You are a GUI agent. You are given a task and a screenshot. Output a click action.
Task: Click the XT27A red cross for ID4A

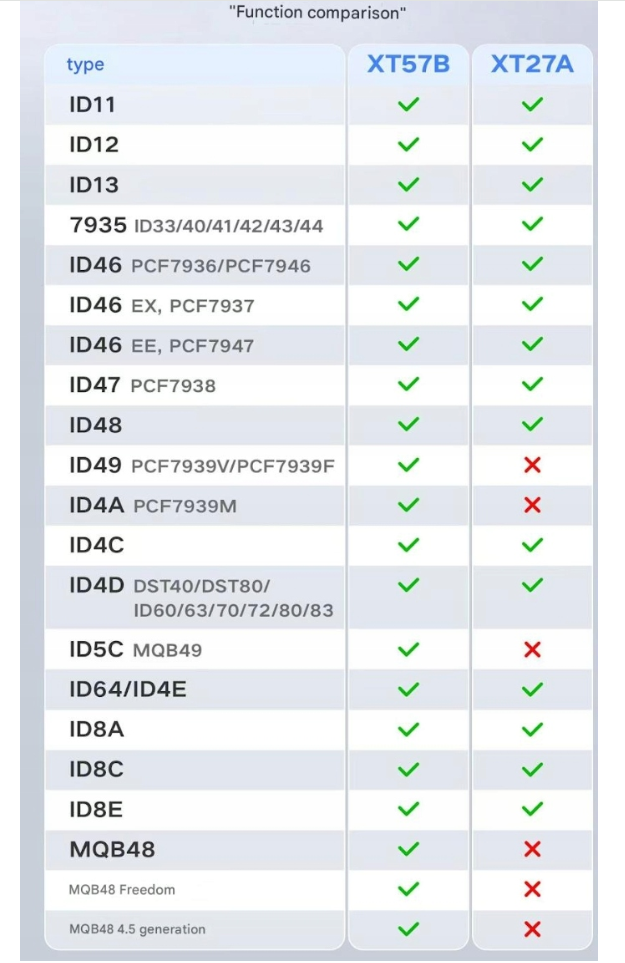pyautogui.click(x=532, y=505)
